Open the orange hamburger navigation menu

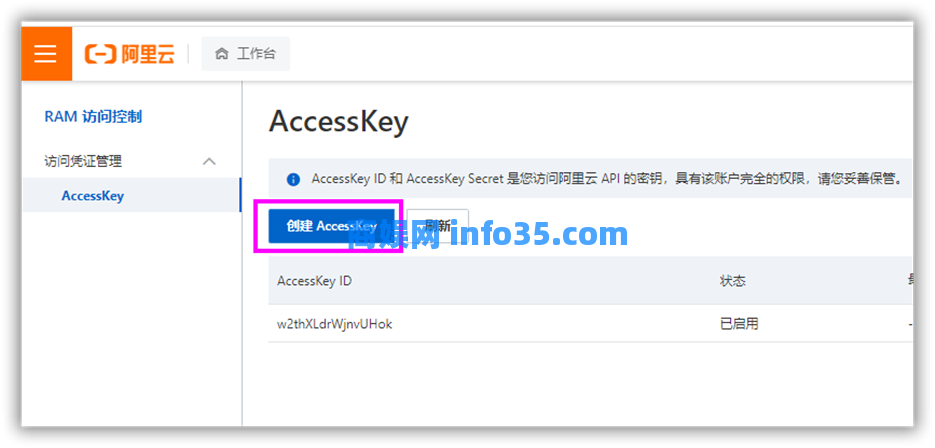pyautogui.click(x=47, y=54)
